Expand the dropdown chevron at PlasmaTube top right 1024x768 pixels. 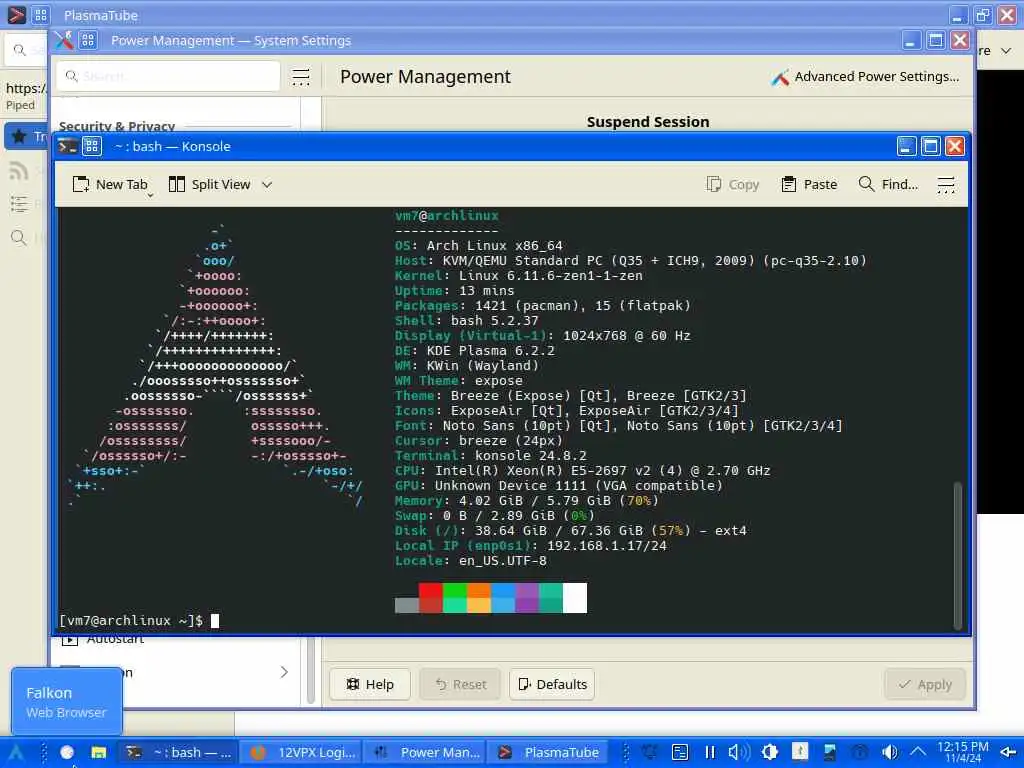[x=1006, y=50]
